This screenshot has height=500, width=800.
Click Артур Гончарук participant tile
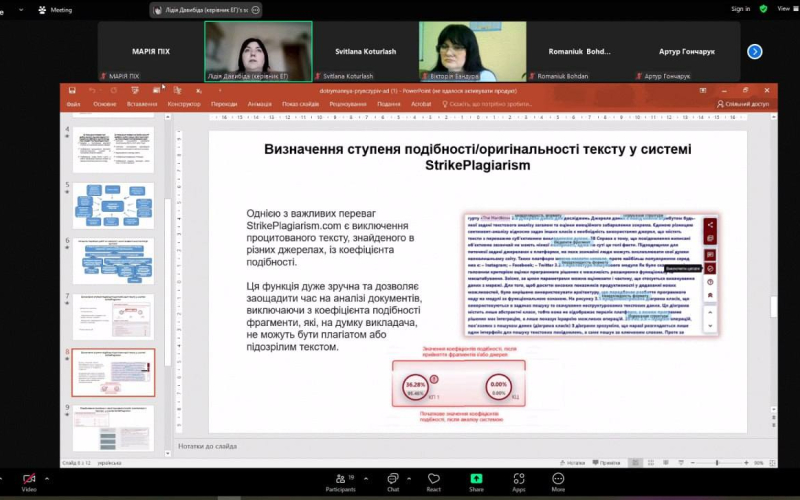[687, 51]
